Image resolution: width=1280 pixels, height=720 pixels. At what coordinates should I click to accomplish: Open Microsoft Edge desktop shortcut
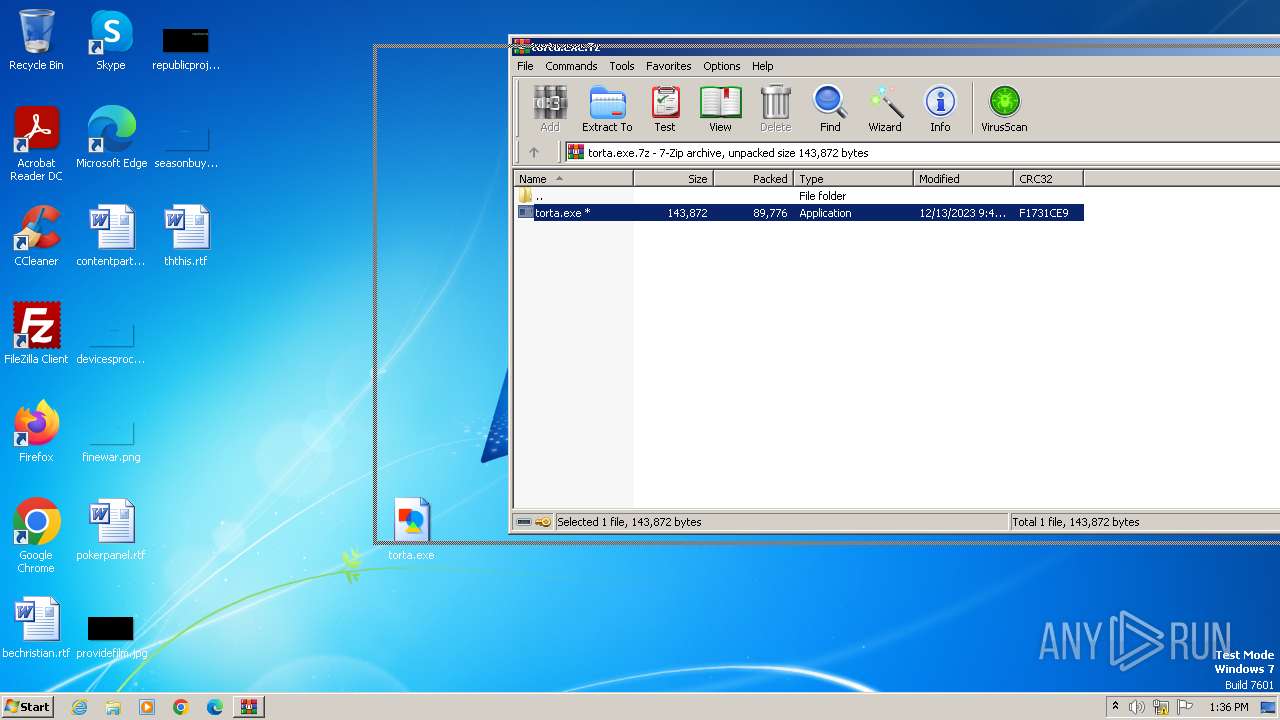coord(111,138)
